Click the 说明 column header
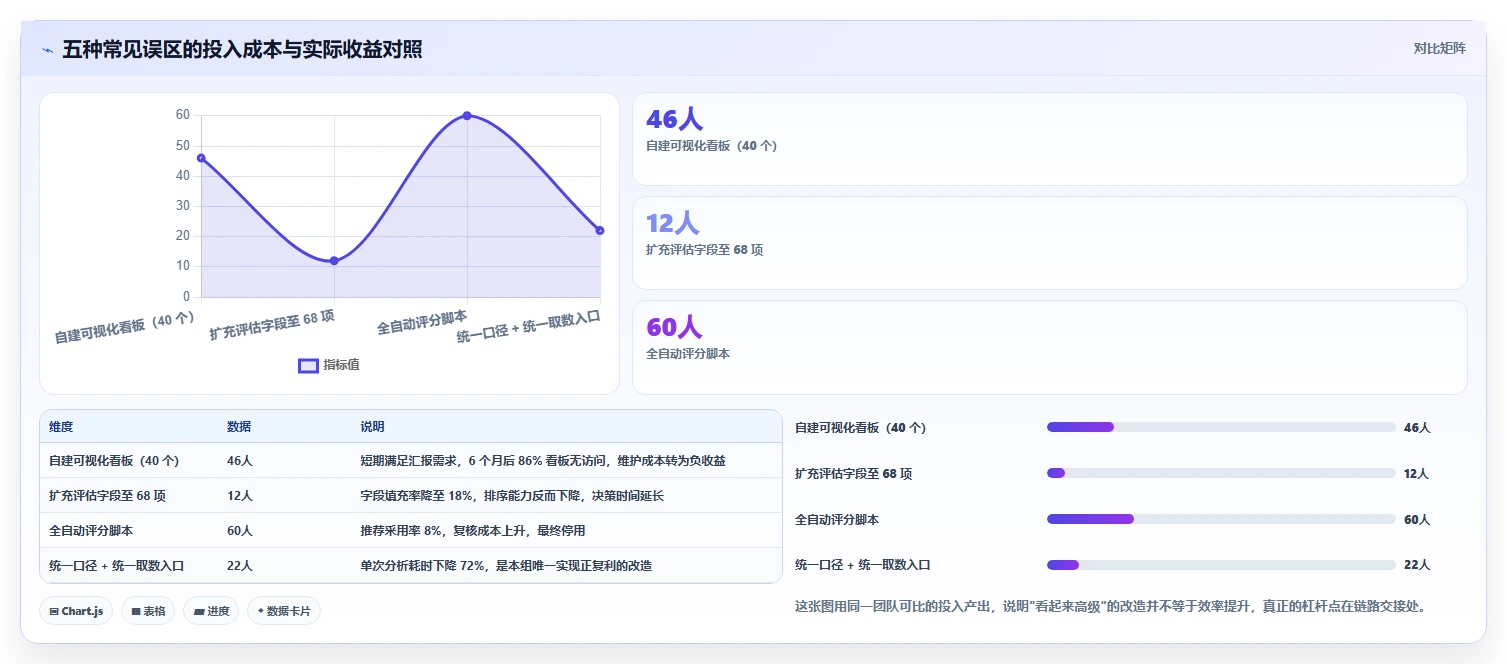The image size is (1507, 664). coord(372,427)
